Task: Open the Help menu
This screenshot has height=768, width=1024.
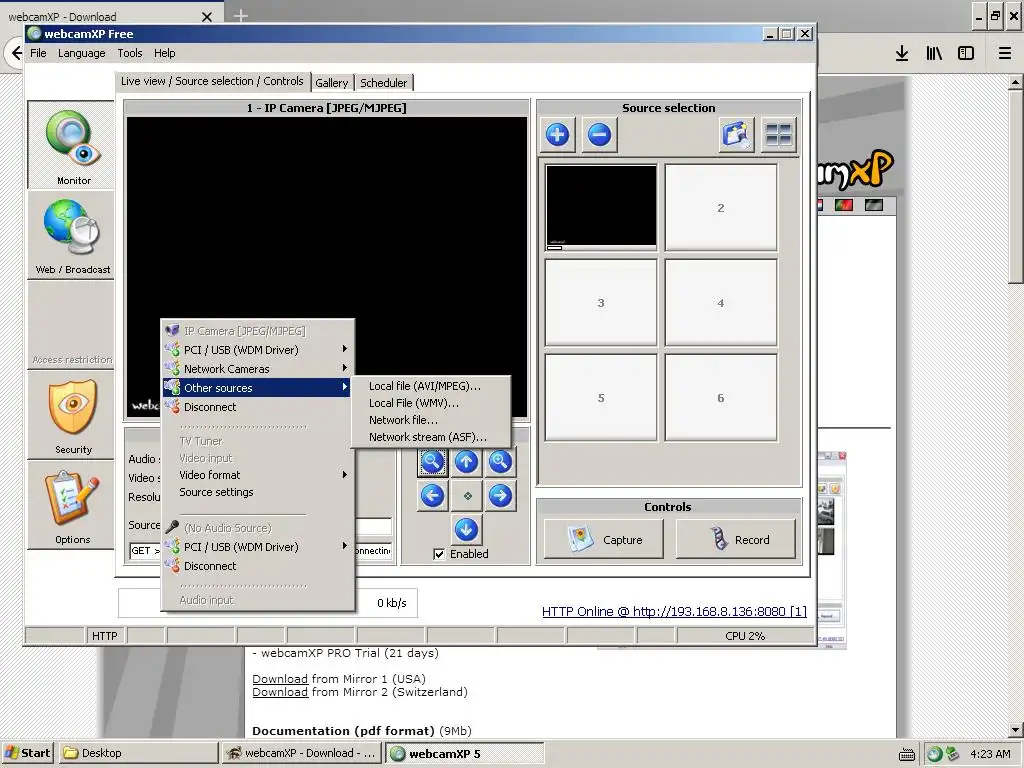Action: (165, 53)
